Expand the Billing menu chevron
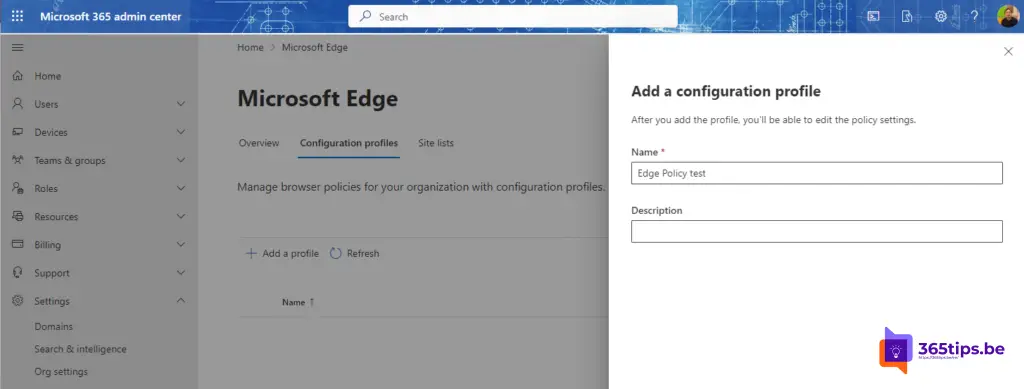The image size is (1024, 389). (181, 244)
